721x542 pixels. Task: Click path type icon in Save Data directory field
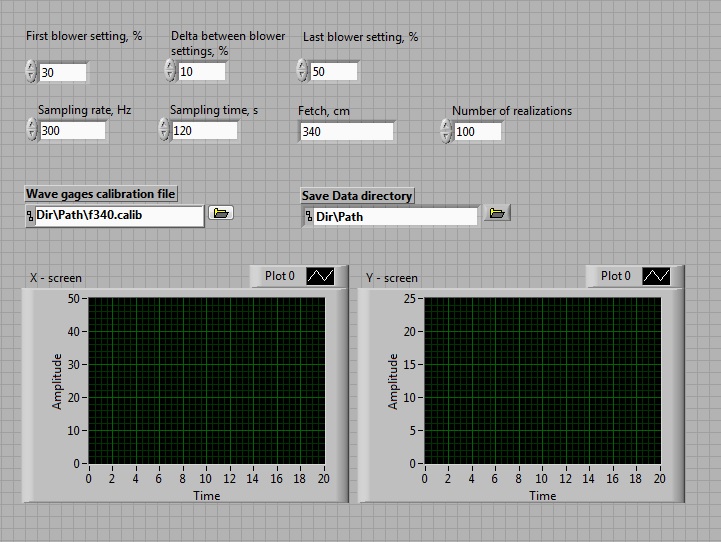pyautogui.click(x=309, y=216)
